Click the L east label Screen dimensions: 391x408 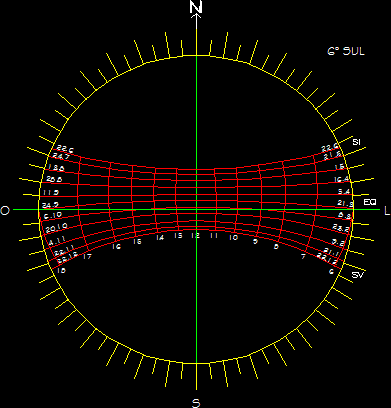pos(387,211)
